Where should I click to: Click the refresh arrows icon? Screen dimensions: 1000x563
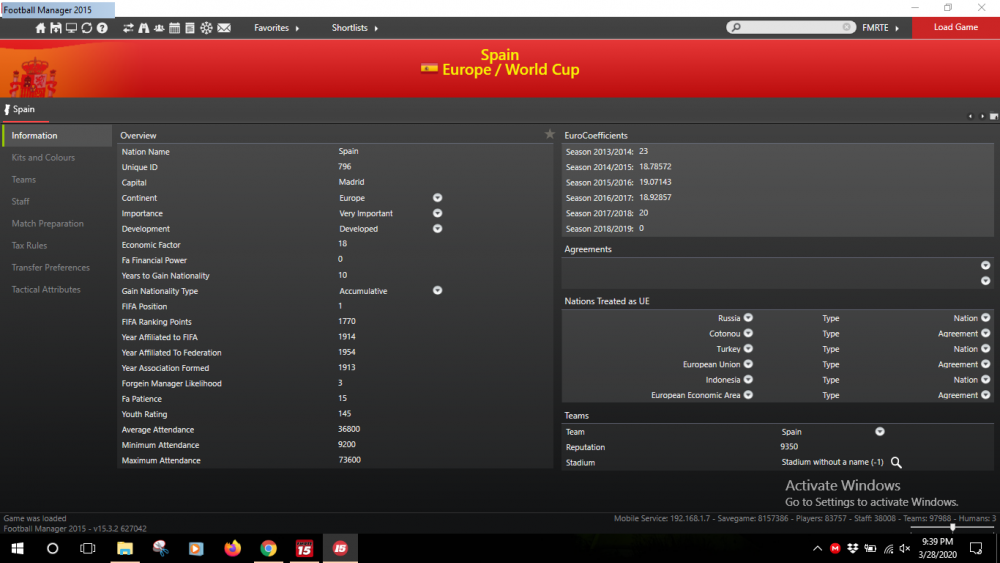point(87,28)
